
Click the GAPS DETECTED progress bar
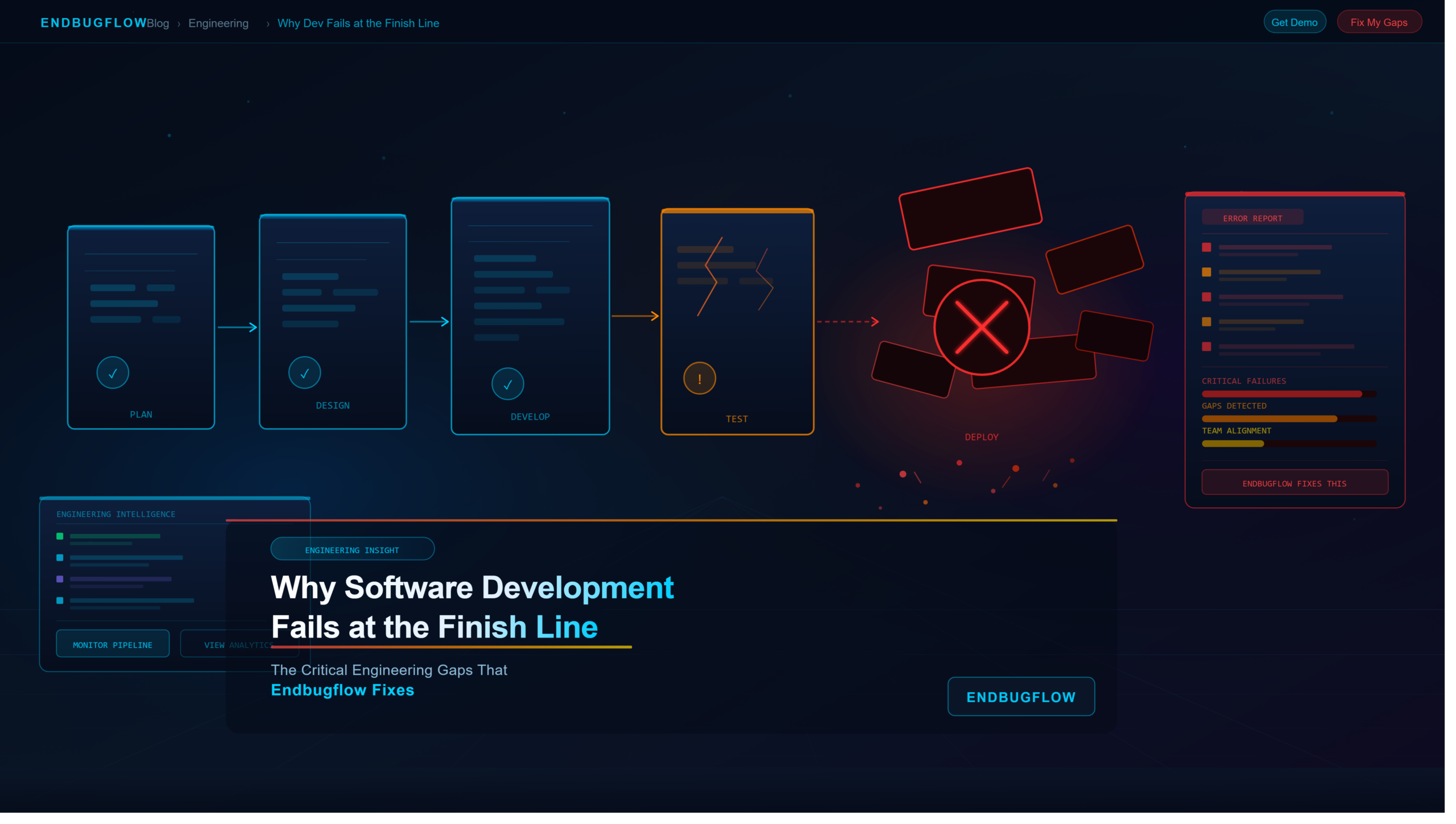click(x=1289, y=419)
